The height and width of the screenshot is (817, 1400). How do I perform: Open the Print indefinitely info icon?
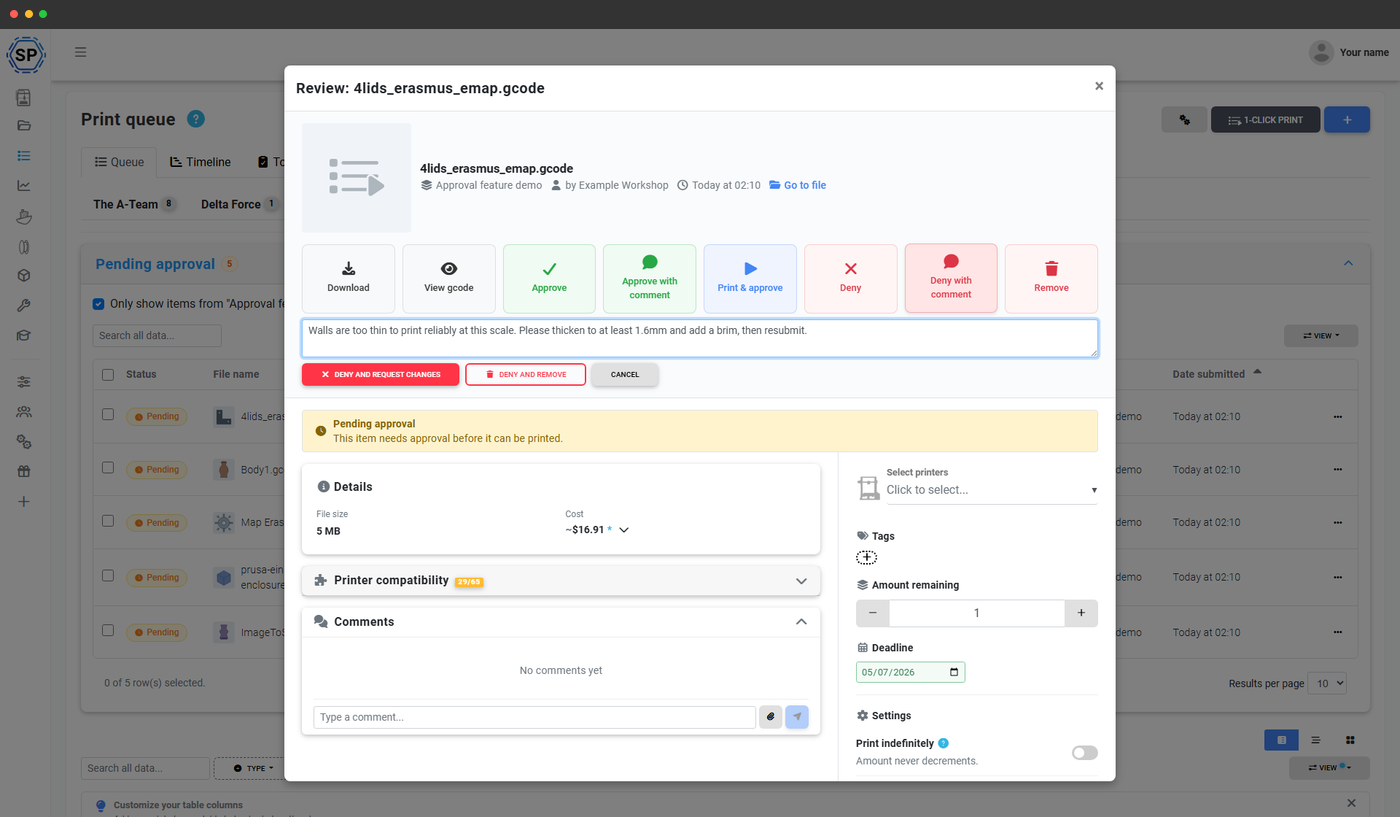(x=944, y=743)
